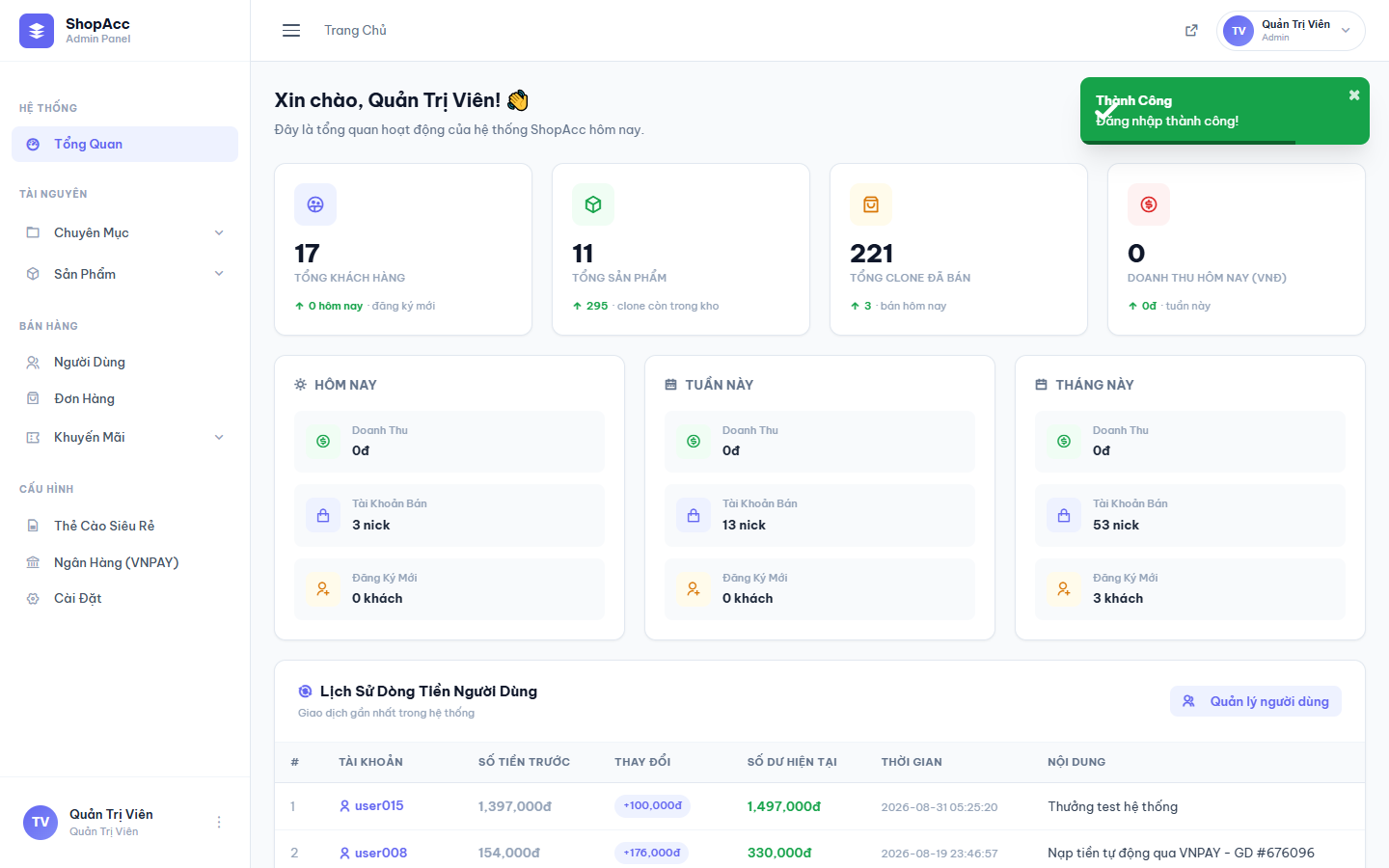The width and height of the screenshot is (1389, 868).
Task: Click Hôm Nay Tài Khoản Bán icon
Action: (323, 515)
